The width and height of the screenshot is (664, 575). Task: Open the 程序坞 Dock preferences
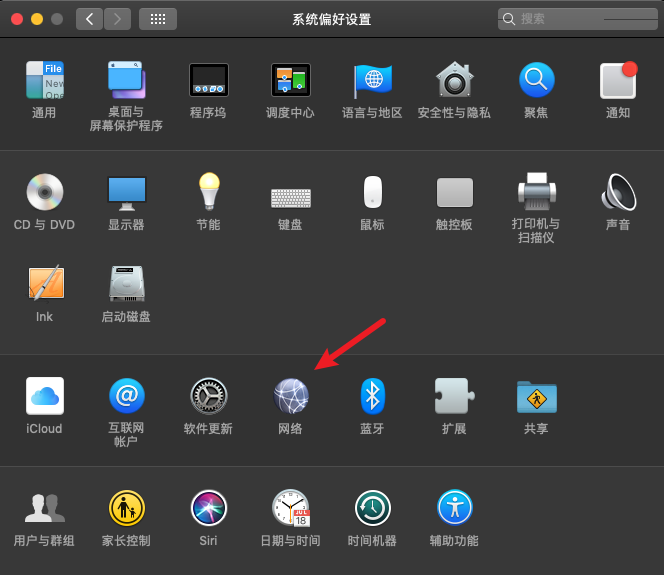[x=208, y=80]
